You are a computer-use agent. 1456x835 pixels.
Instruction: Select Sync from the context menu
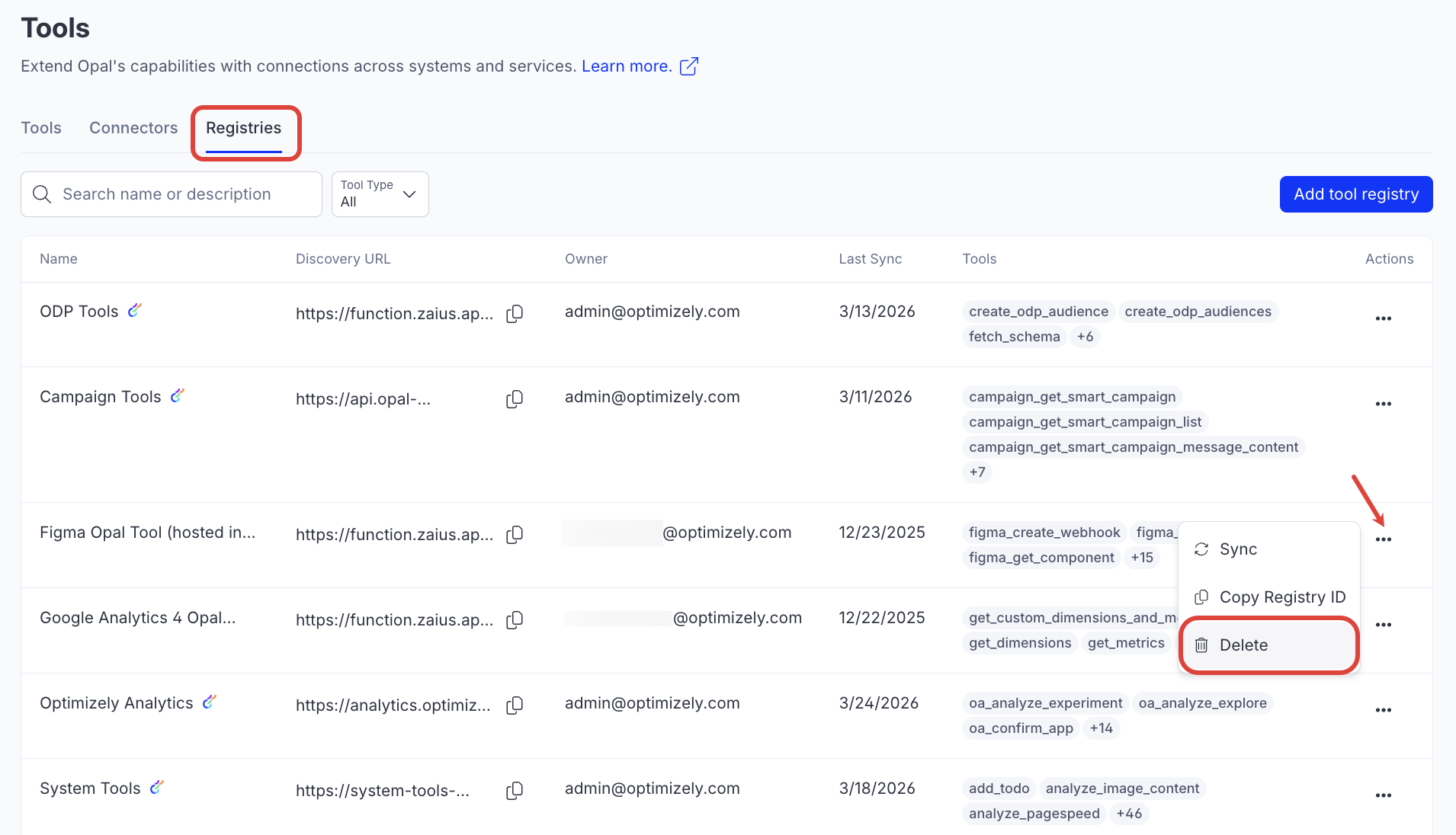click(x=1238, y=549)
